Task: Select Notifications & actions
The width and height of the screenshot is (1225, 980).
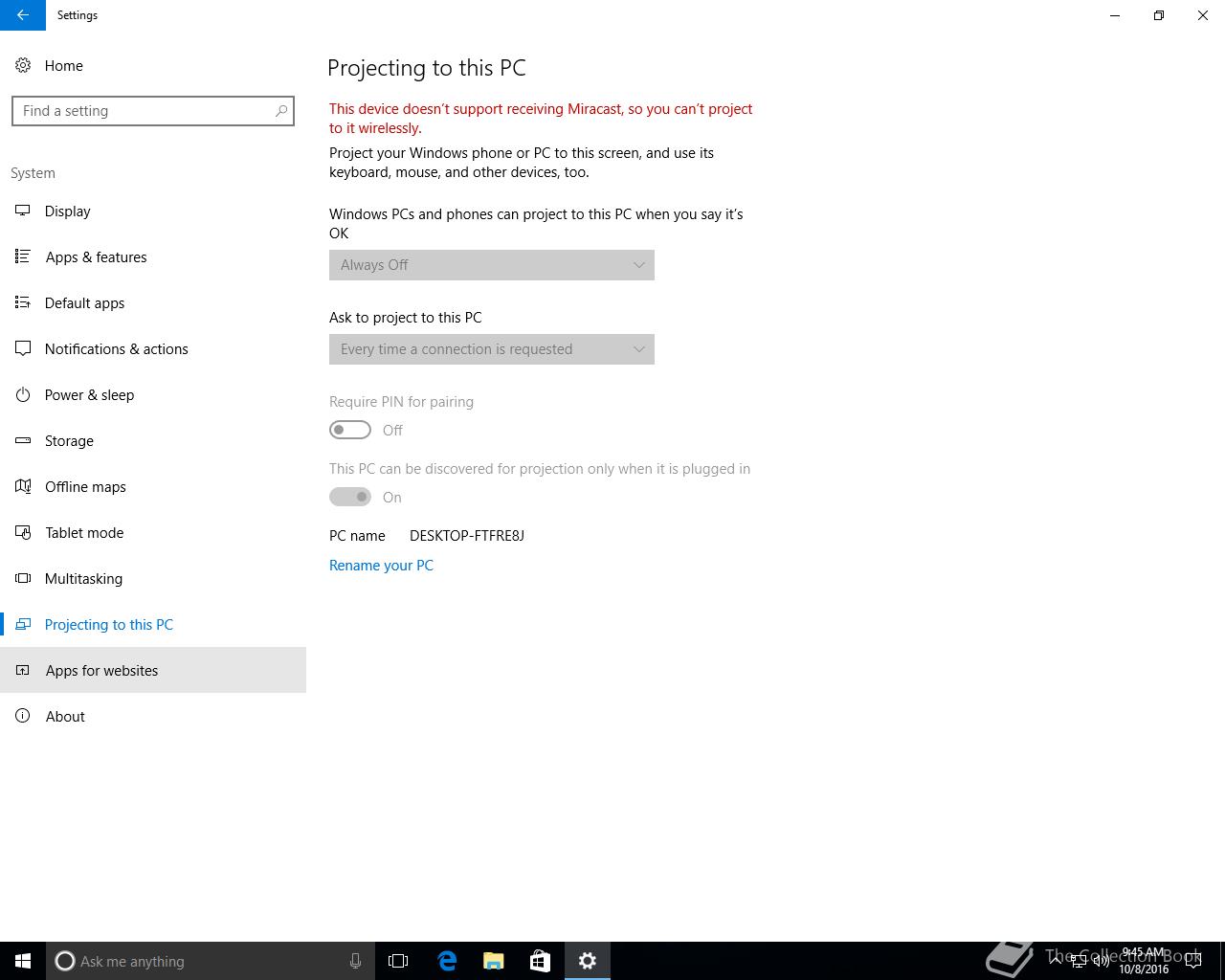Action: point(153,348)
